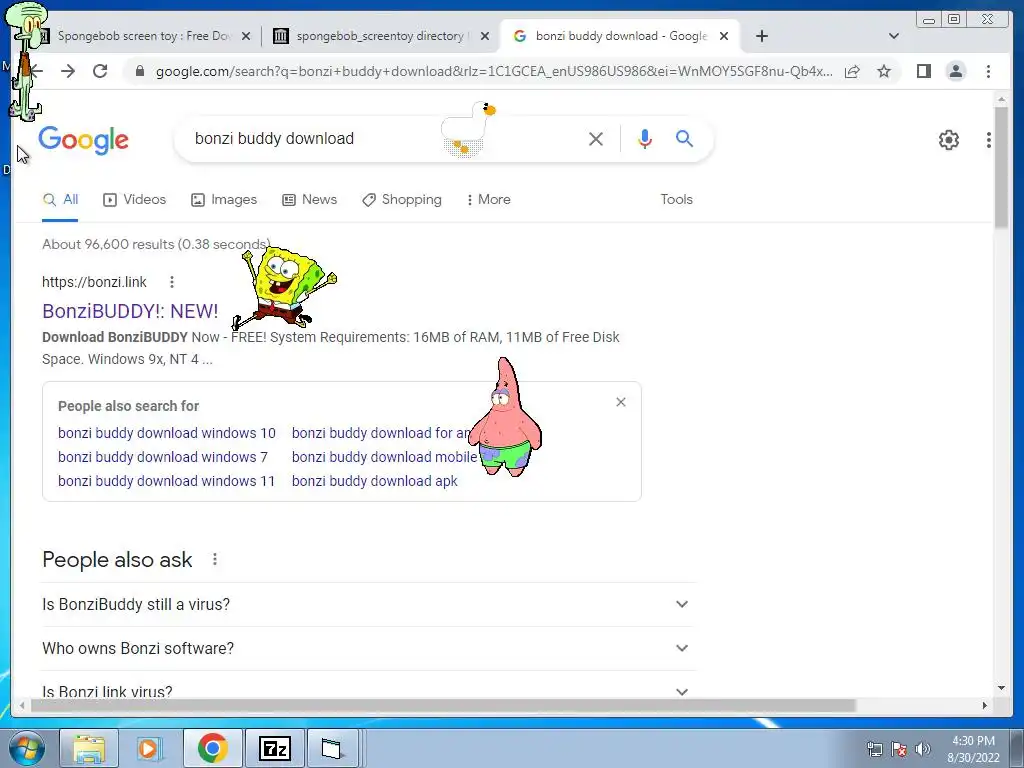Click the Patrick Star screen toy

[x=505, y=417]
